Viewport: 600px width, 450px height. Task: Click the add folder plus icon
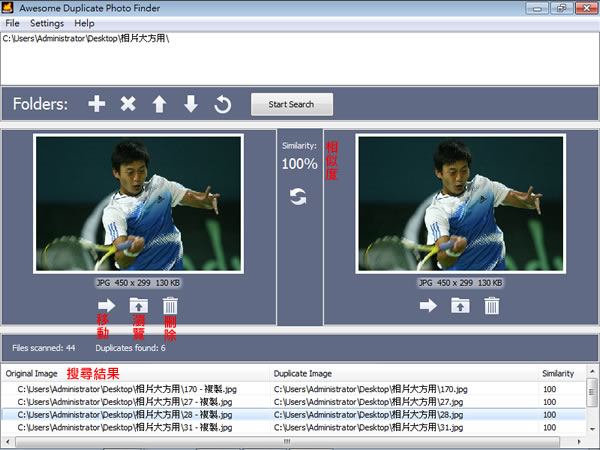tap(96, 104)
